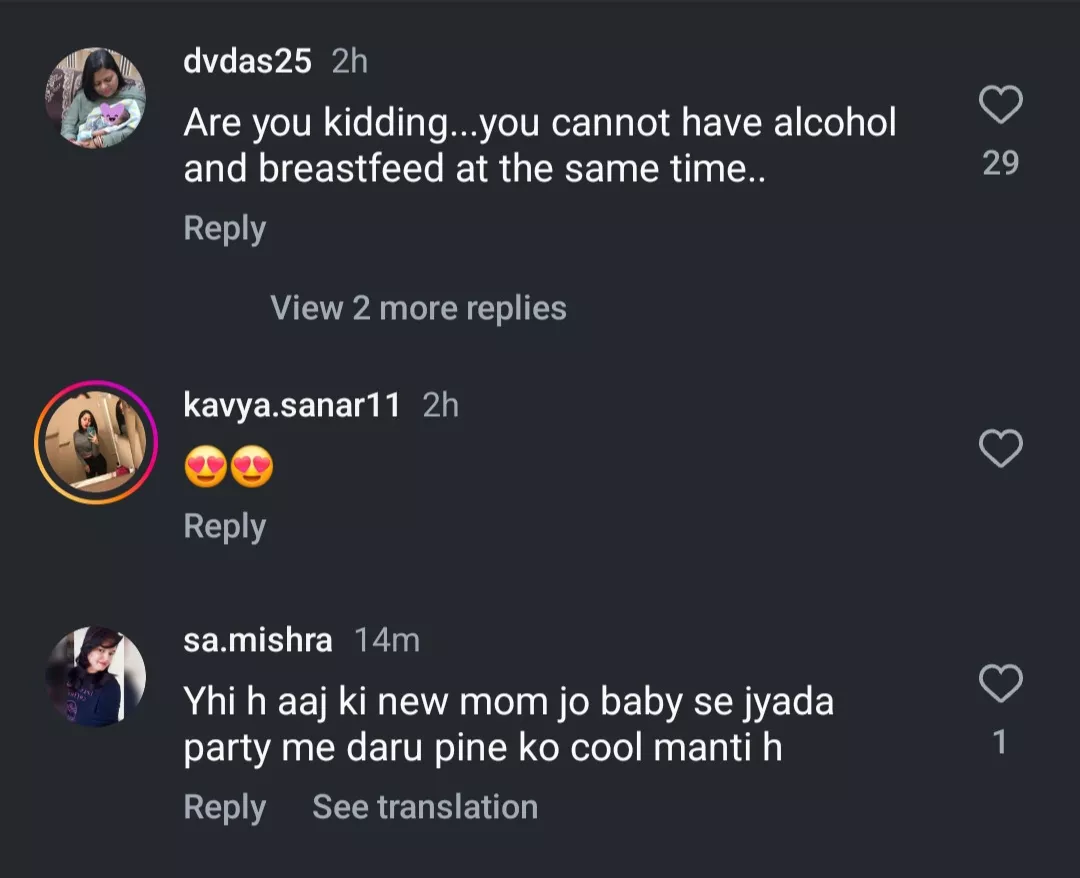1080x878 pixels.
Task: Reply to sa.mishra's comment
Action: pyautogui.click(x=225, y=807)
